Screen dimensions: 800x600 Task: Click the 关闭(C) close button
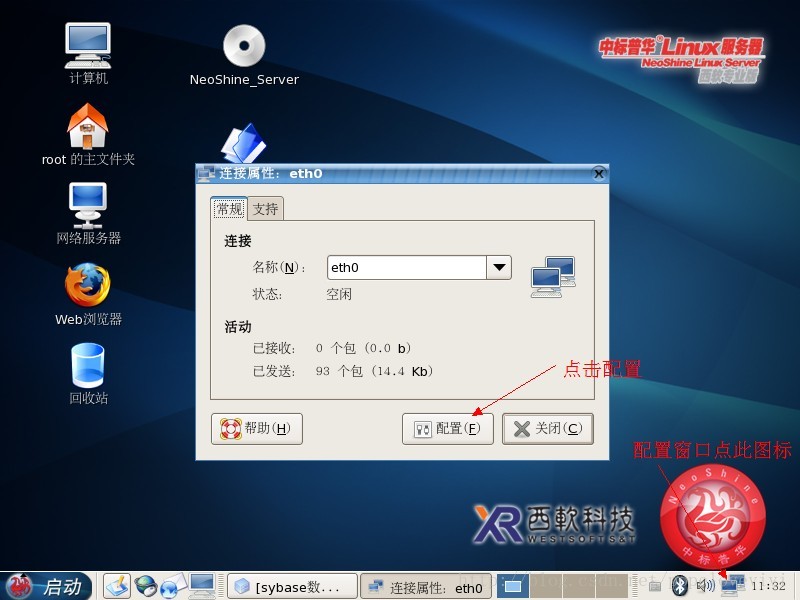tap(548, 429)
